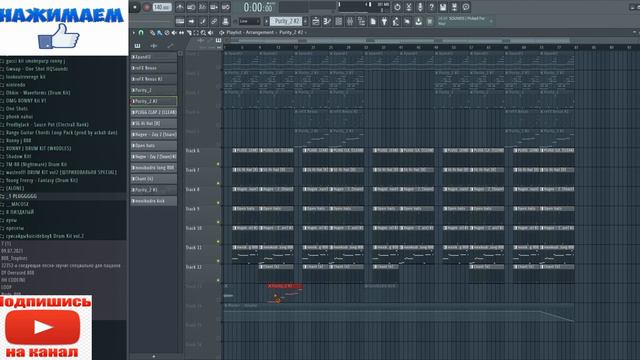Click the record button in the transport

click(147, 7)
